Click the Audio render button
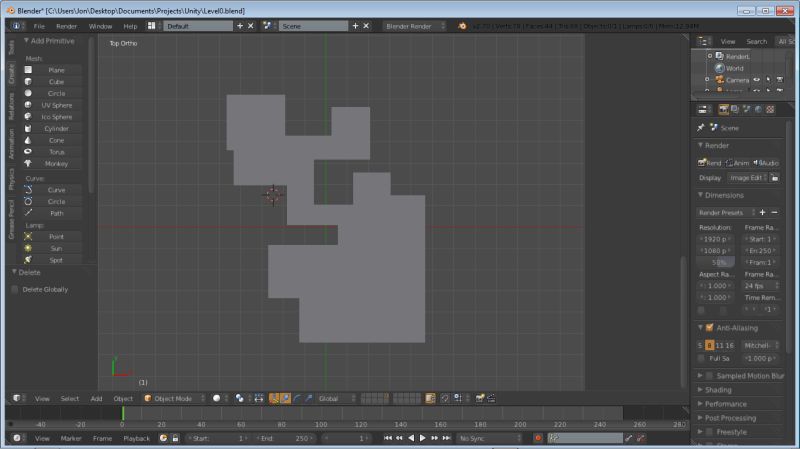 (766, 163)
